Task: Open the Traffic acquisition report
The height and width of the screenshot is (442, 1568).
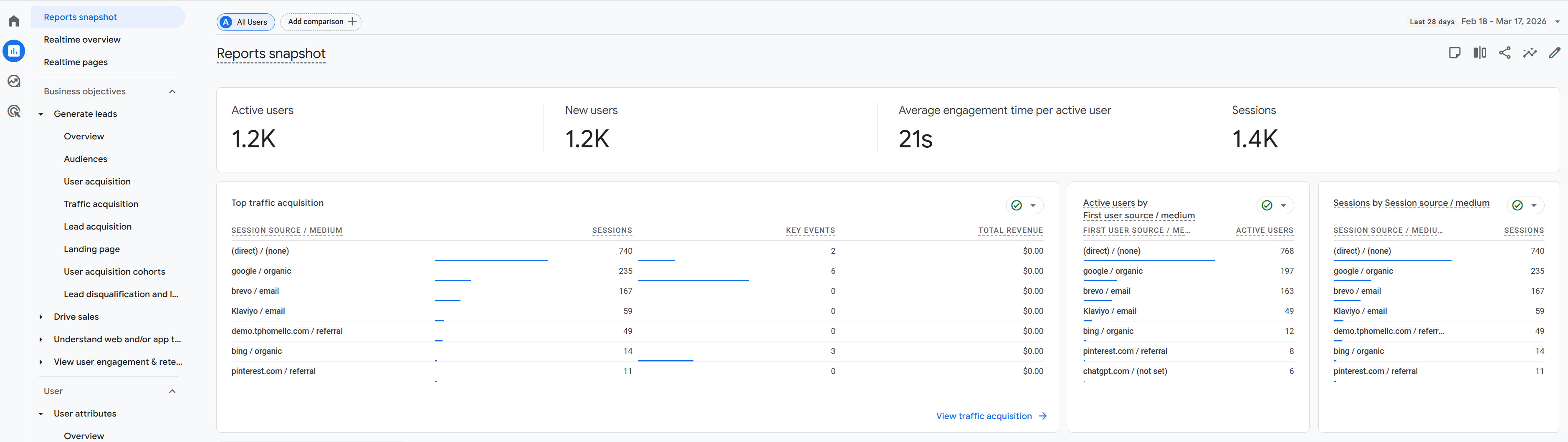Action: coord(101,203)
